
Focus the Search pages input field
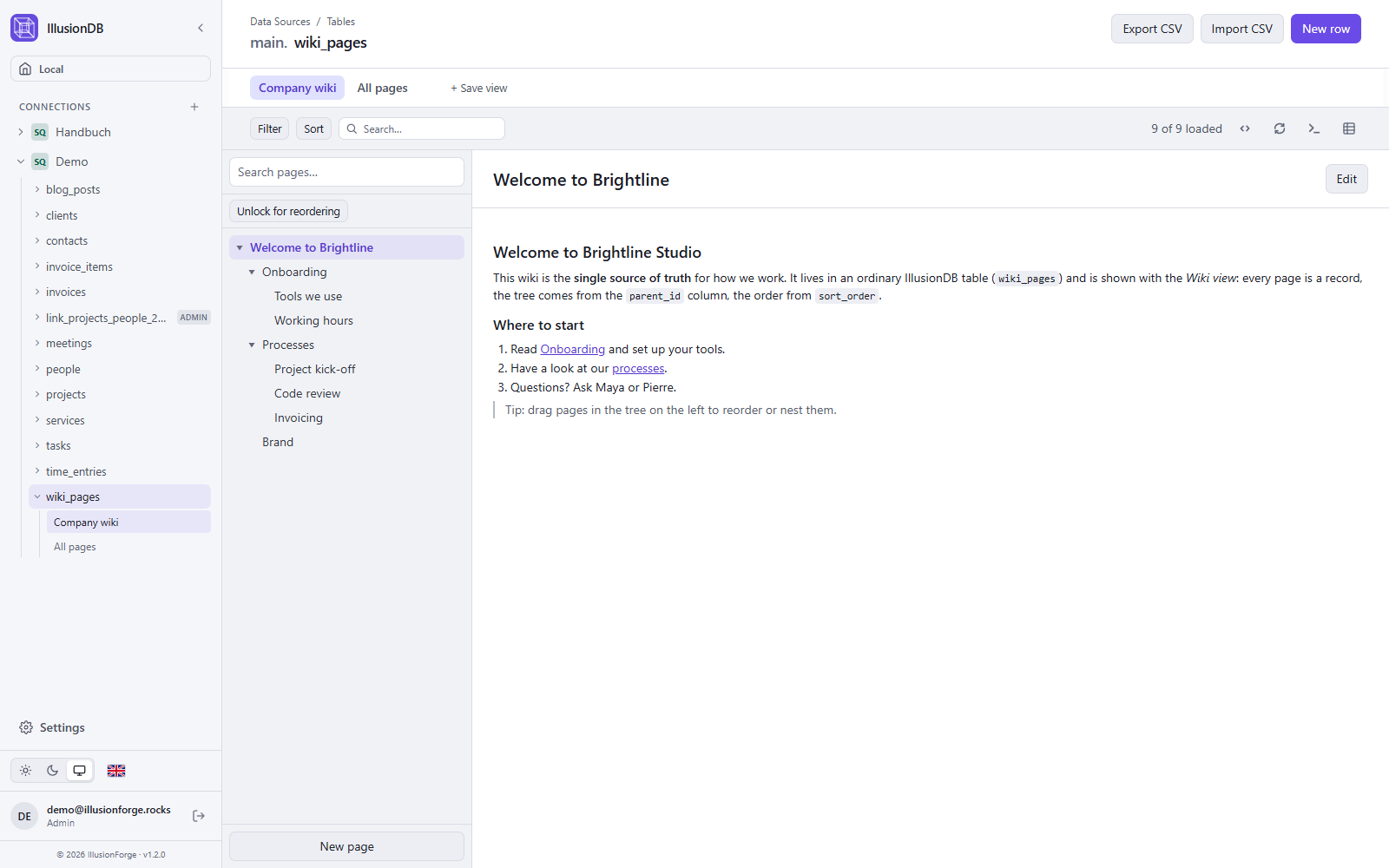point(347,172)
